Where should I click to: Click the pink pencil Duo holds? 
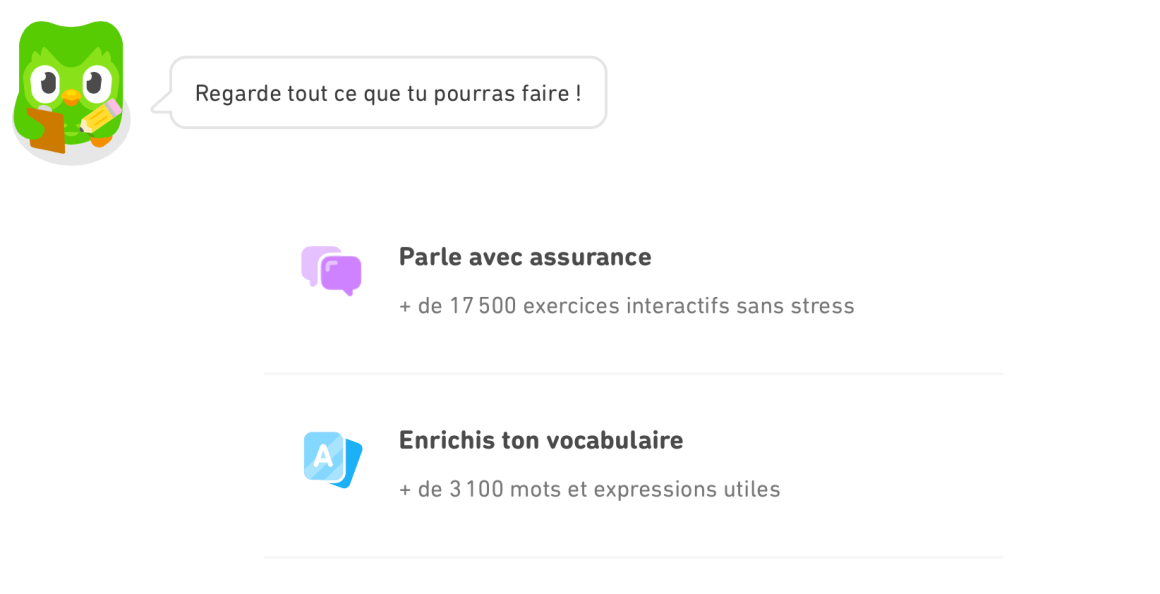coord(102,115)
